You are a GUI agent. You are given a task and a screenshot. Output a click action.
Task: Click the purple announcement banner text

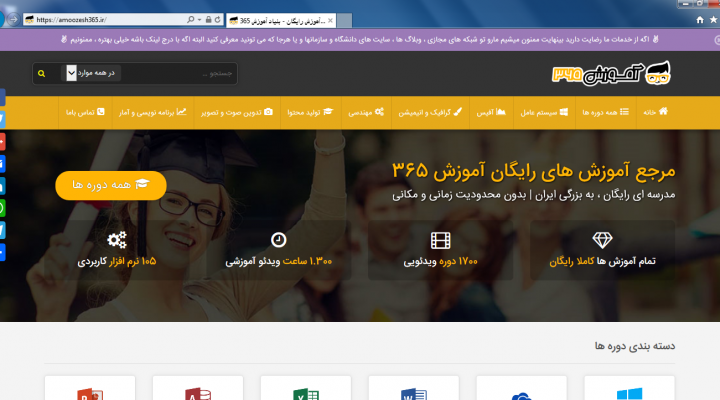click(x=360, y=39)
